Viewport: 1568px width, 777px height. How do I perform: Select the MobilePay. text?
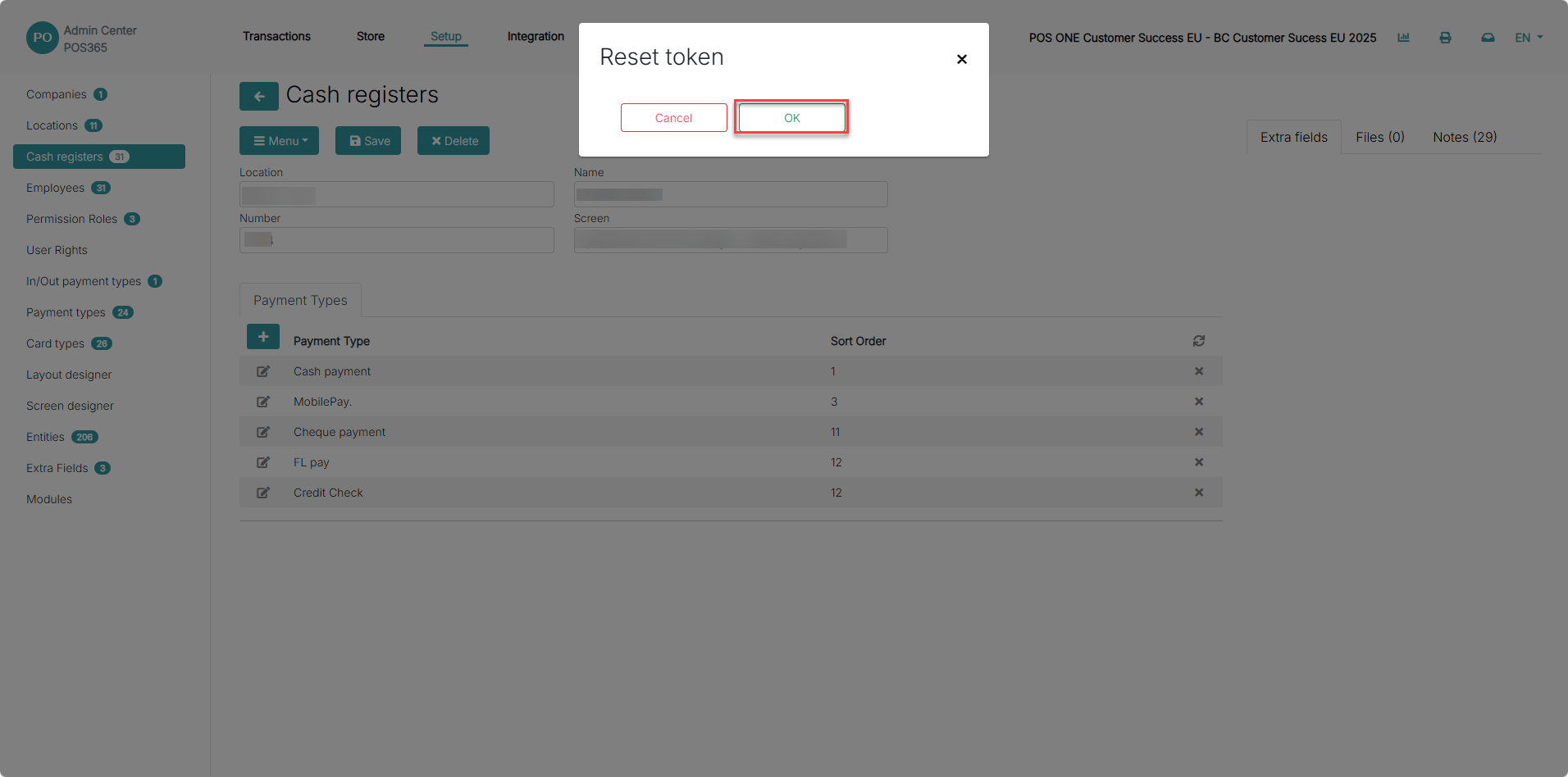point(322,402)
